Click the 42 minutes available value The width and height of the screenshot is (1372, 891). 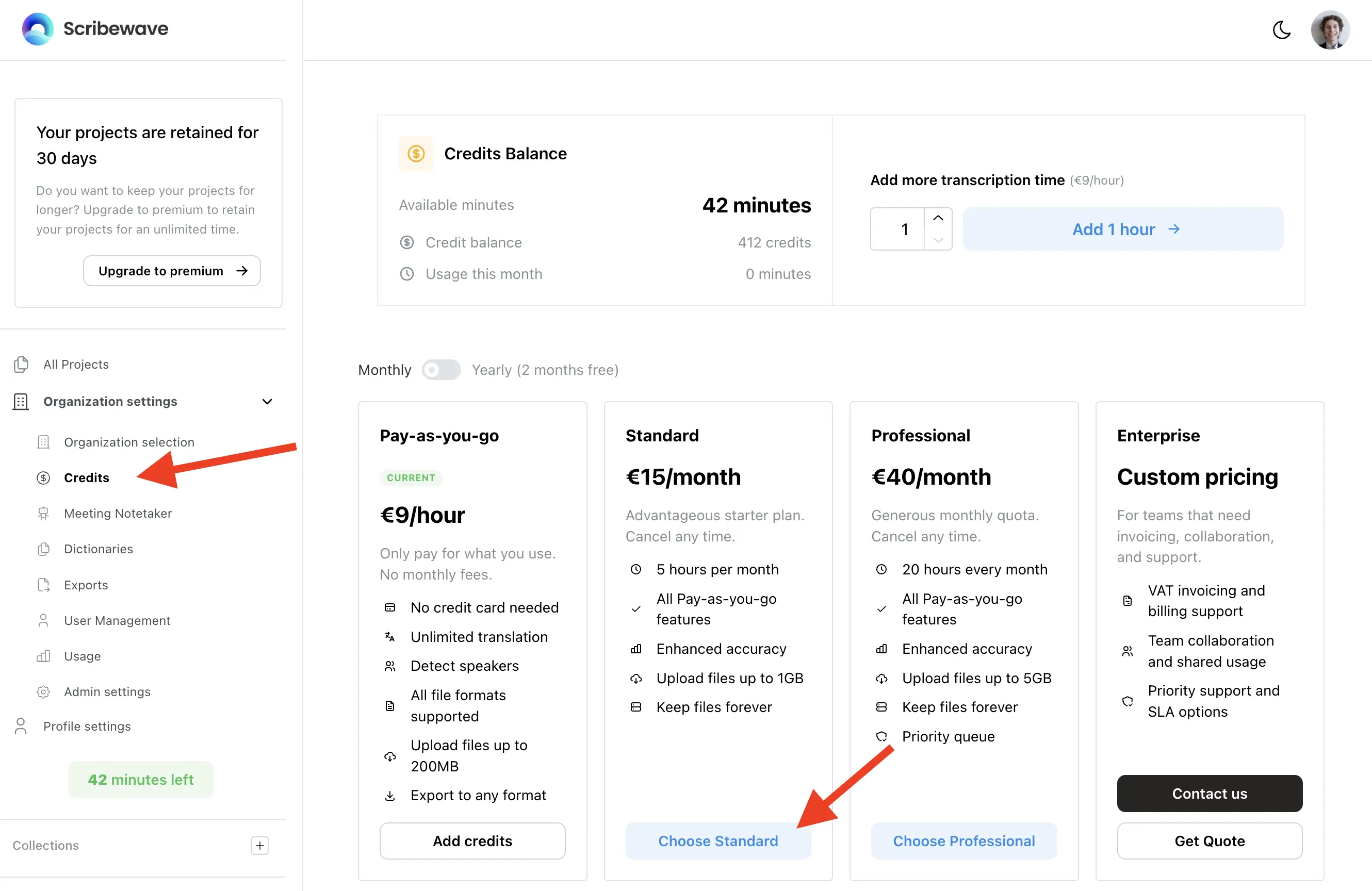(756, 205)
